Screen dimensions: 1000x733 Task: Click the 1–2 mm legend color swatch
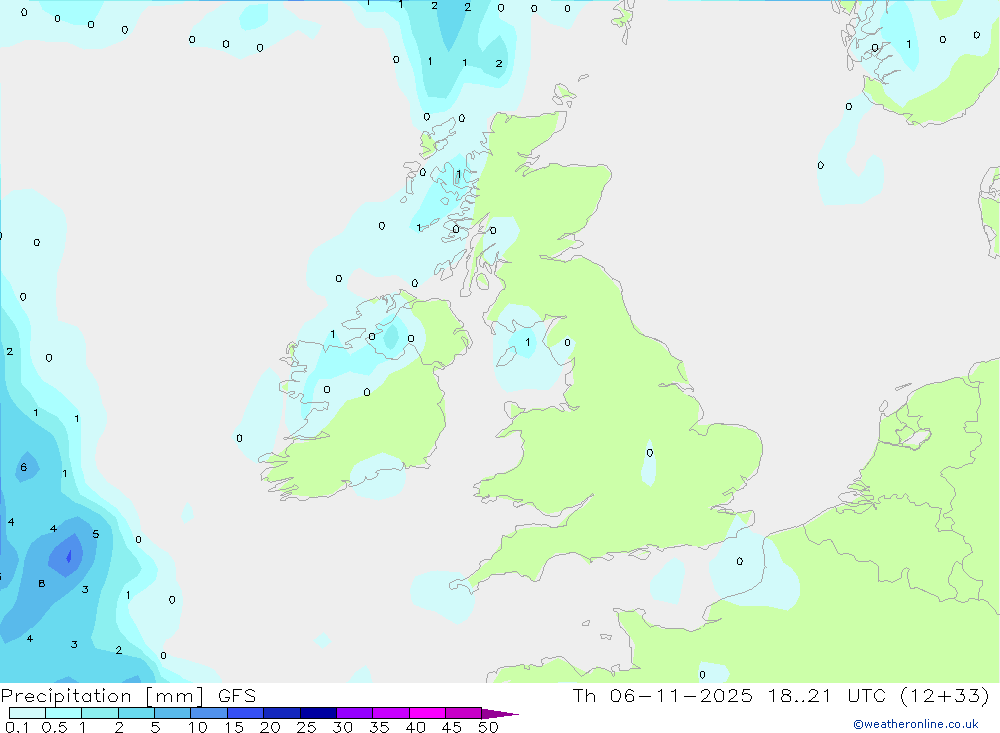[99, 713]
